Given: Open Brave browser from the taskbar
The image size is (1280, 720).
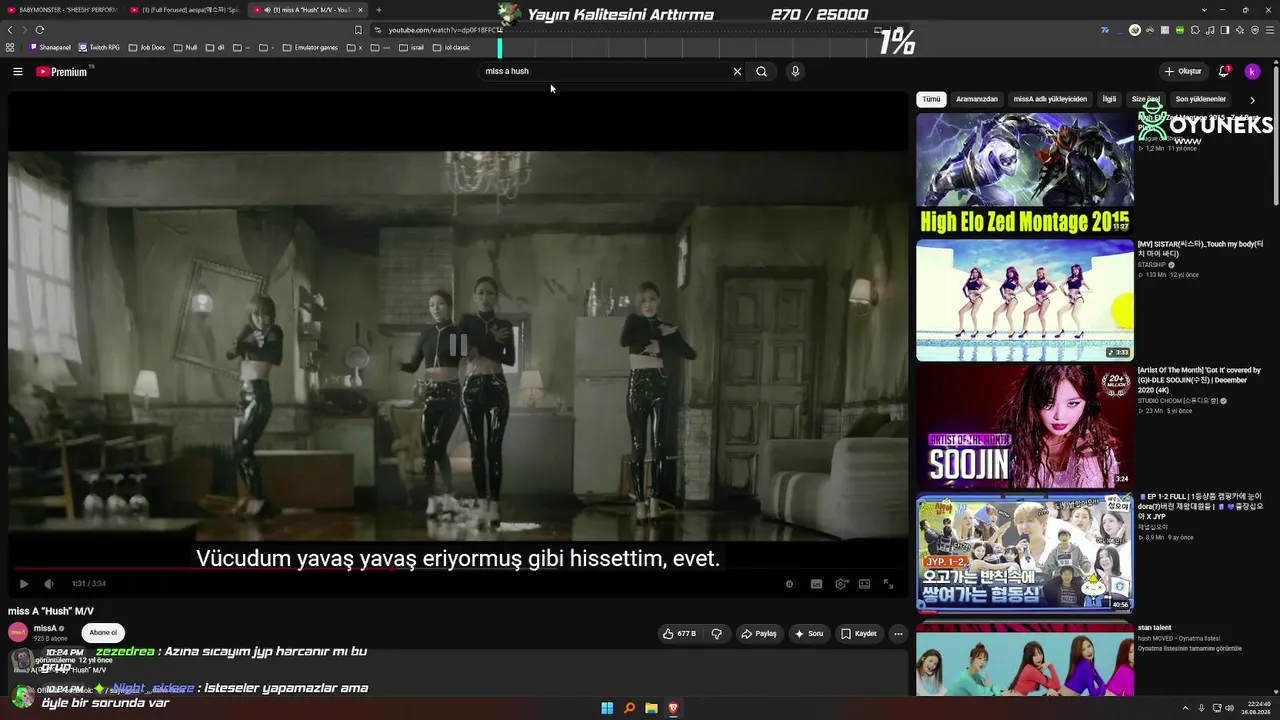Looking at the screenshot, I should (673, 708).
